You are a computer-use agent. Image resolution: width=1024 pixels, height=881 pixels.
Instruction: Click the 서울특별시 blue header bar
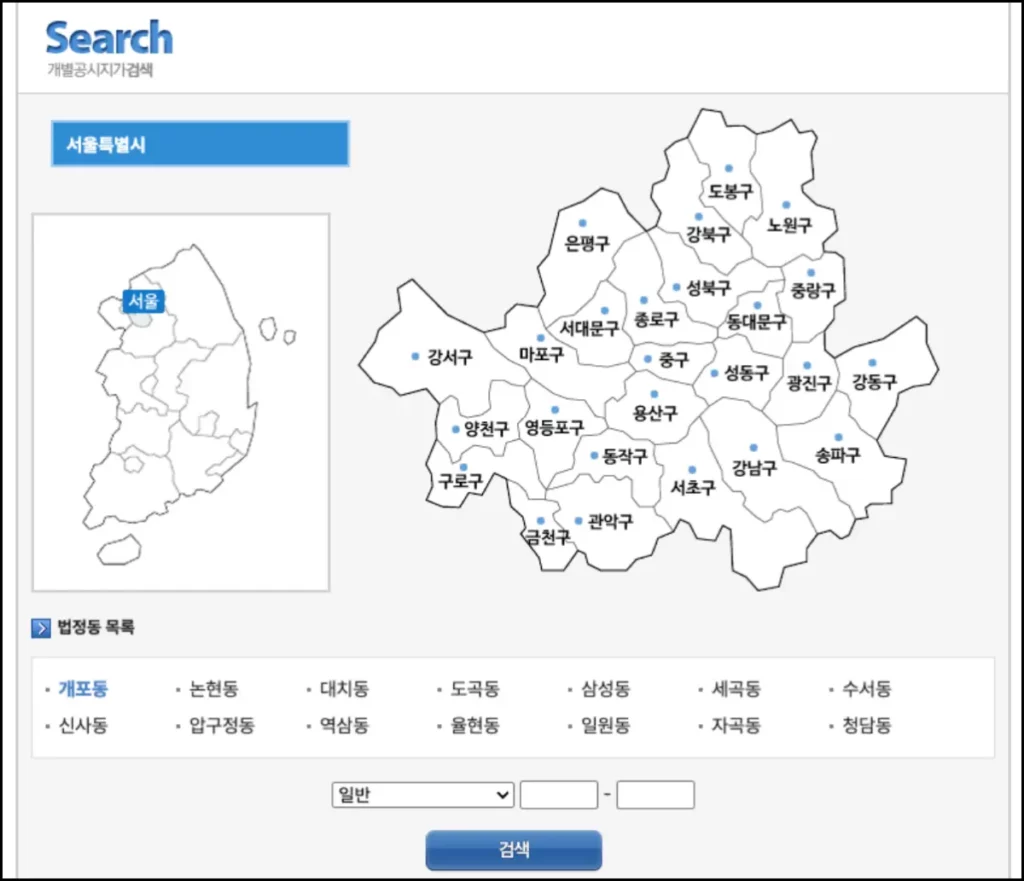coord(200,144)
